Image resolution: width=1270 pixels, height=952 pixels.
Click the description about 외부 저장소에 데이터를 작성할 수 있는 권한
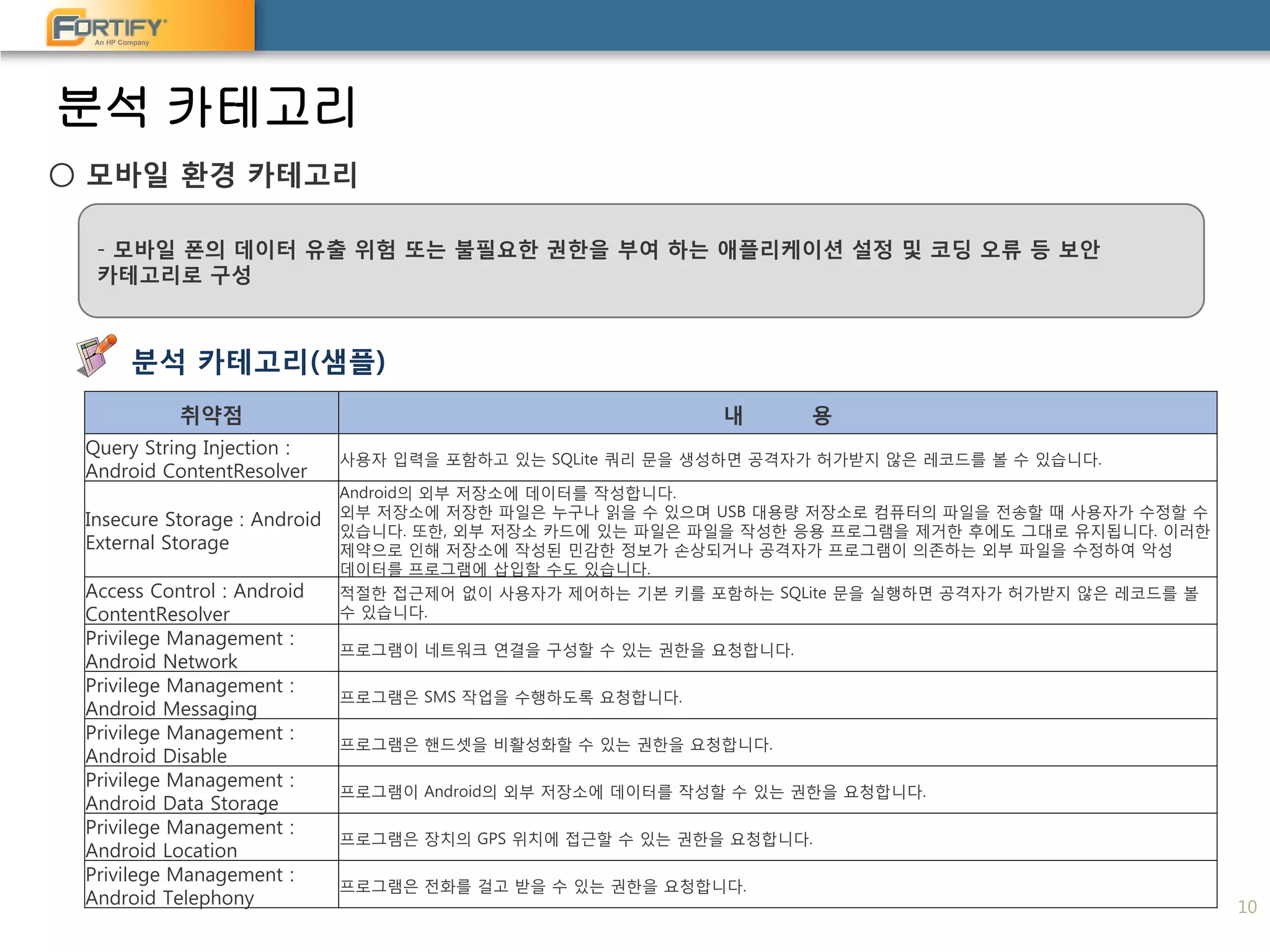(778, 790)
